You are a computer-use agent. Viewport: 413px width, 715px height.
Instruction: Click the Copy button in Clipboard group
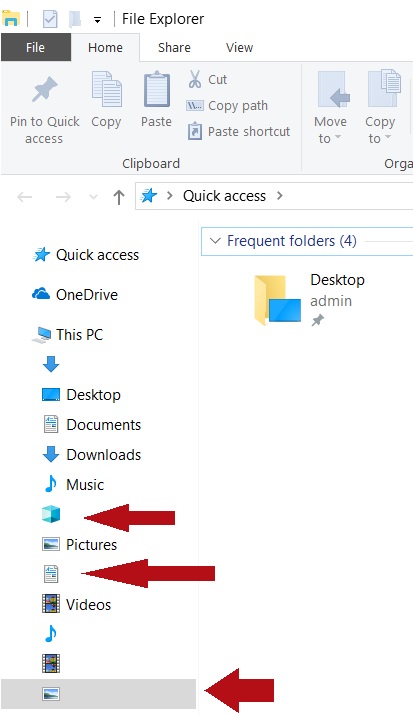(106, 100)
